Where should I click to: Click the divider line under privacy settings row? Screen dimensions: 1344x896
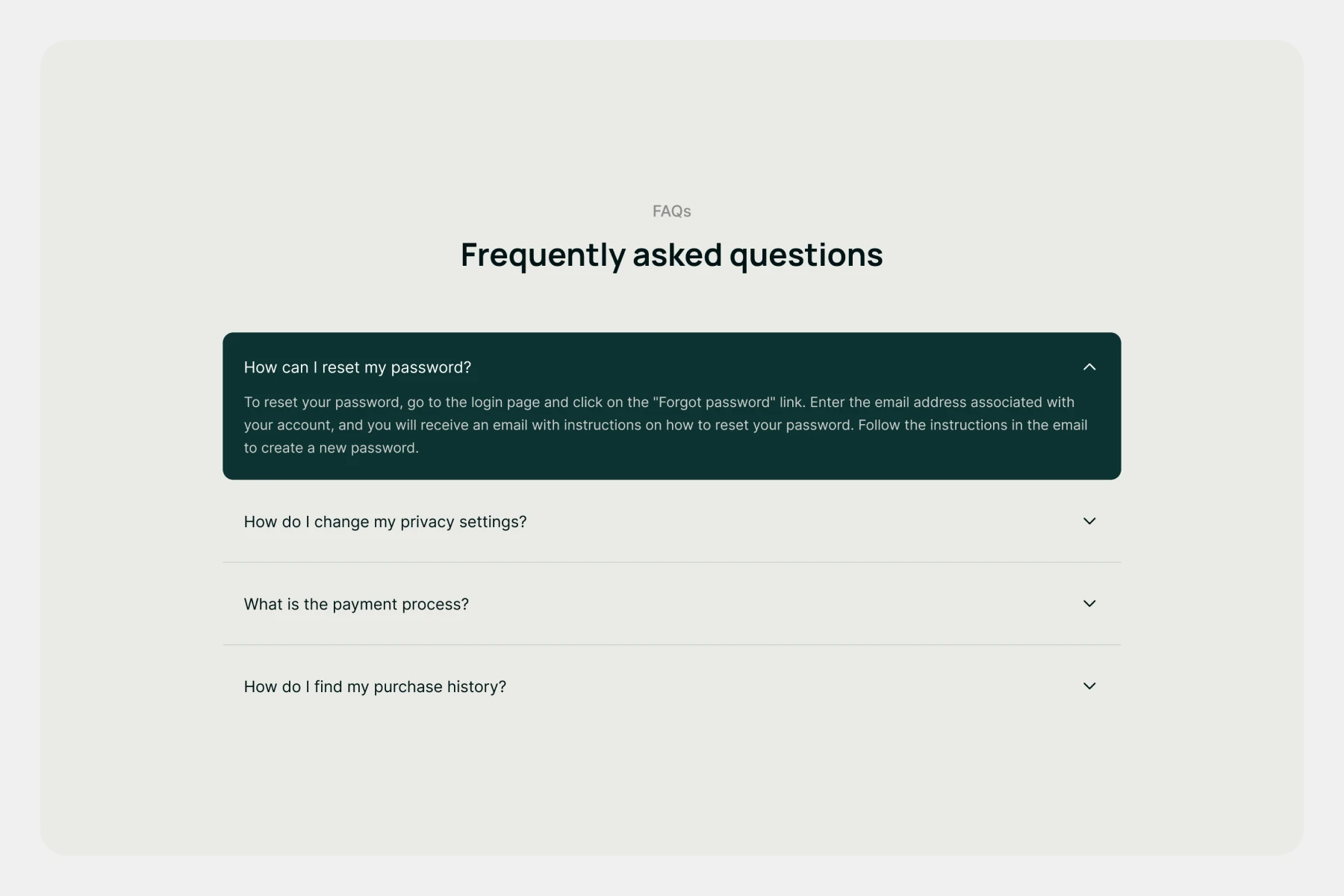tap(671, 562)
